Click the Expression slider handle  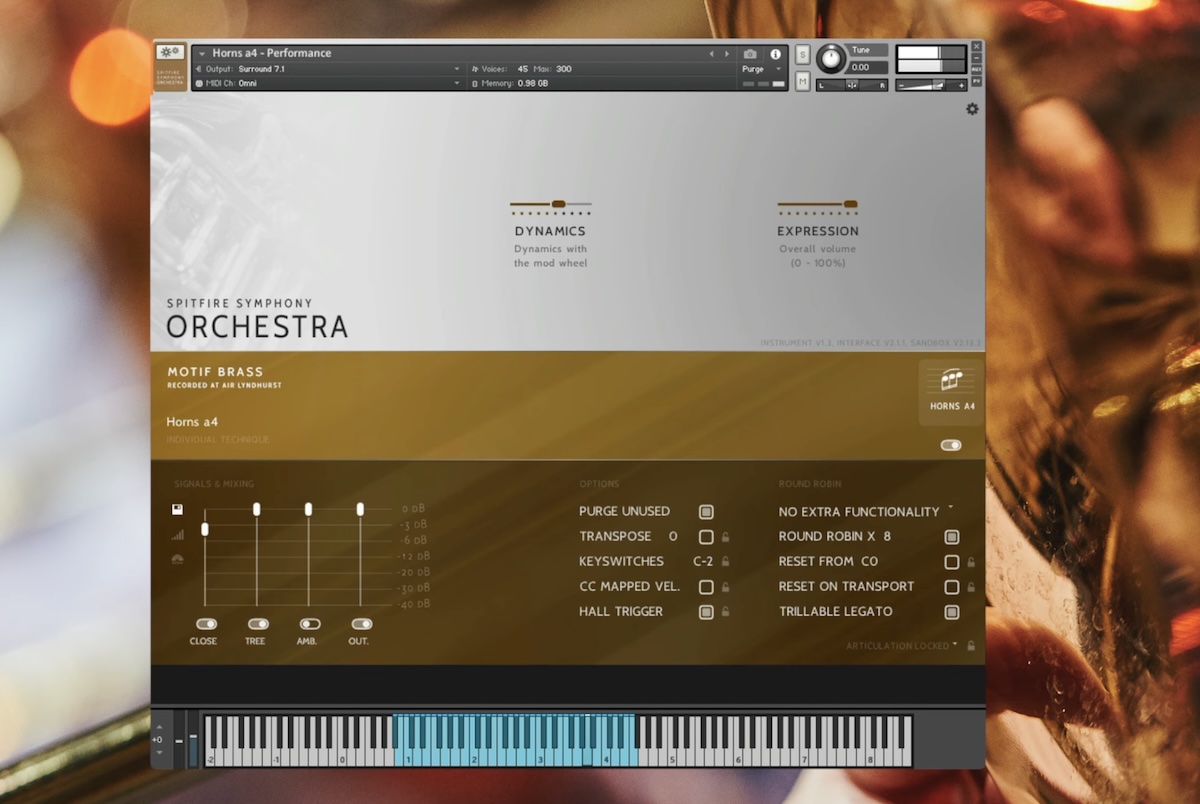pyautogui.click(x=850, y=204)
